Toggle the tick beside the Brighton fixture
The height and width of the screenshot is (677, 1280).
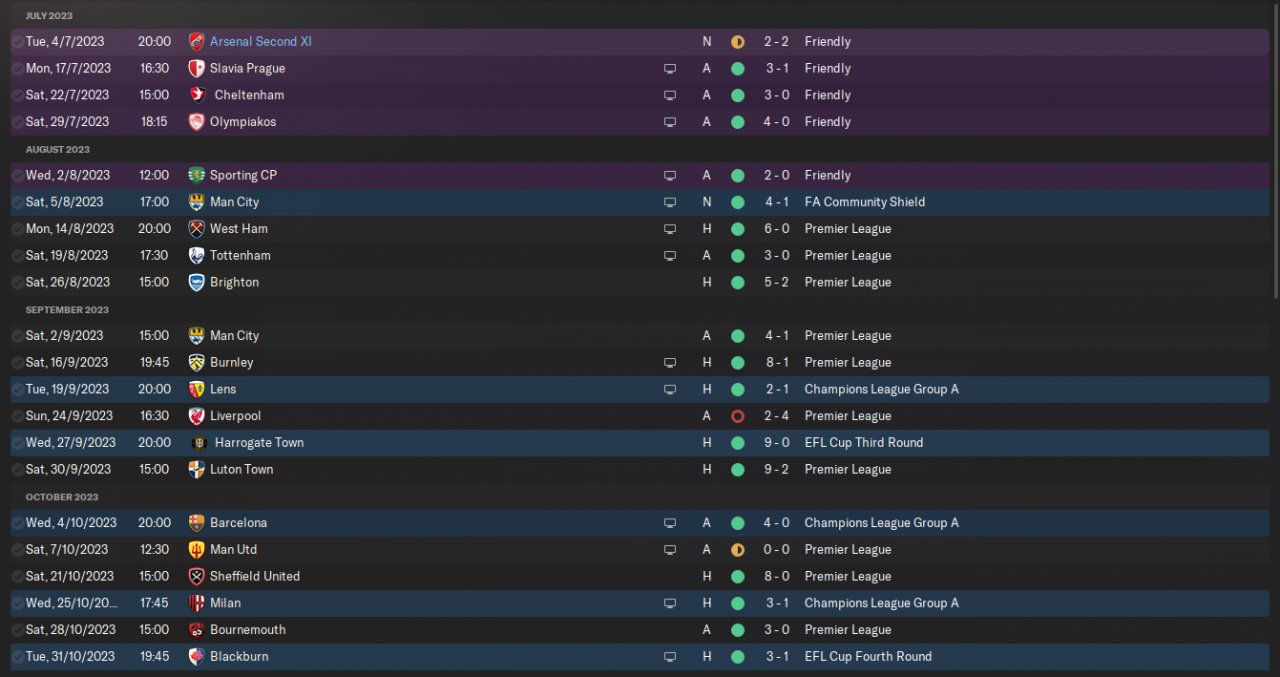coord(17,283)
